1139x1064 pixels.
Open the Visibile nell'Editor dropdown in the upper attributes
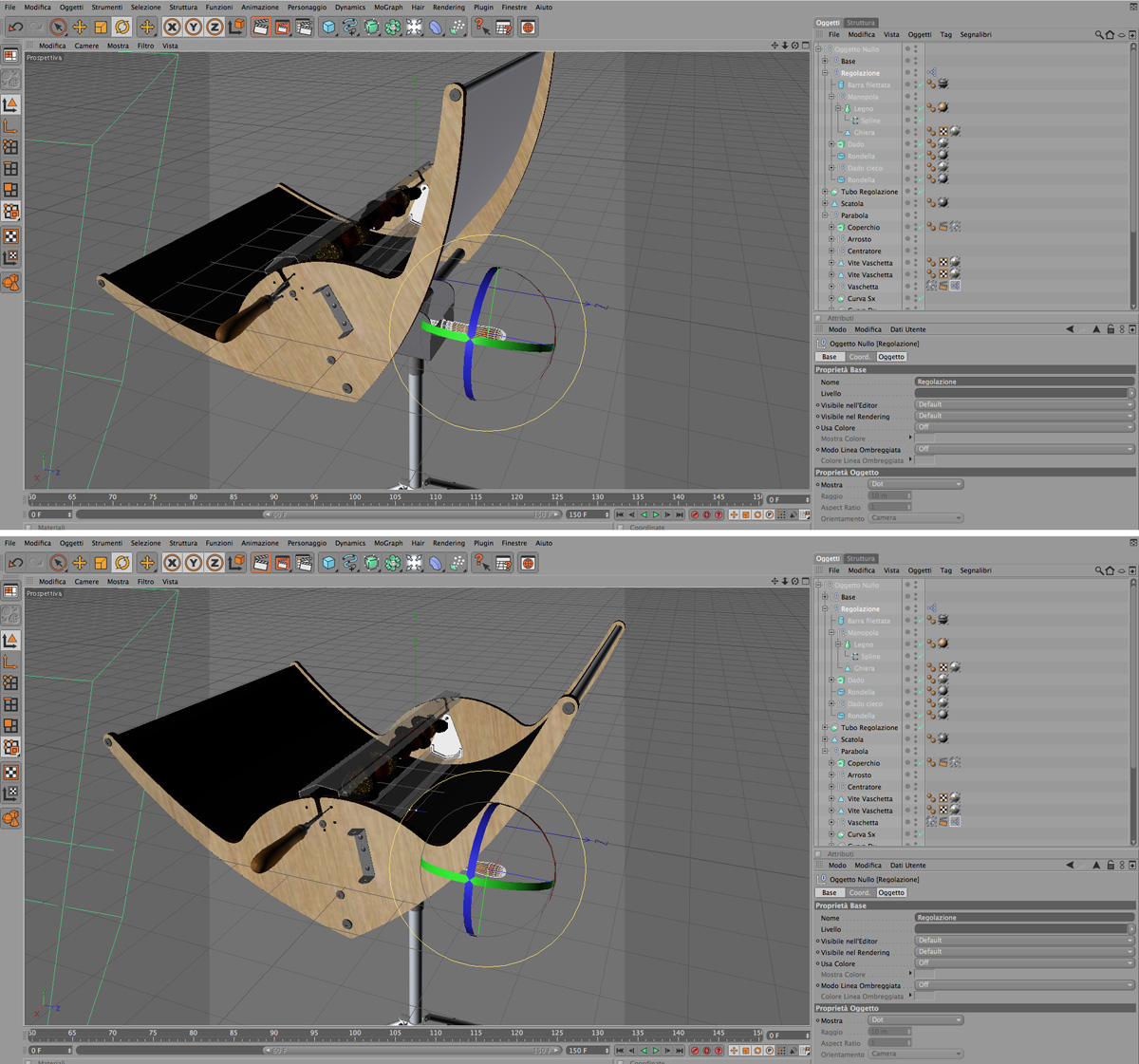[x=1024, y=404]
